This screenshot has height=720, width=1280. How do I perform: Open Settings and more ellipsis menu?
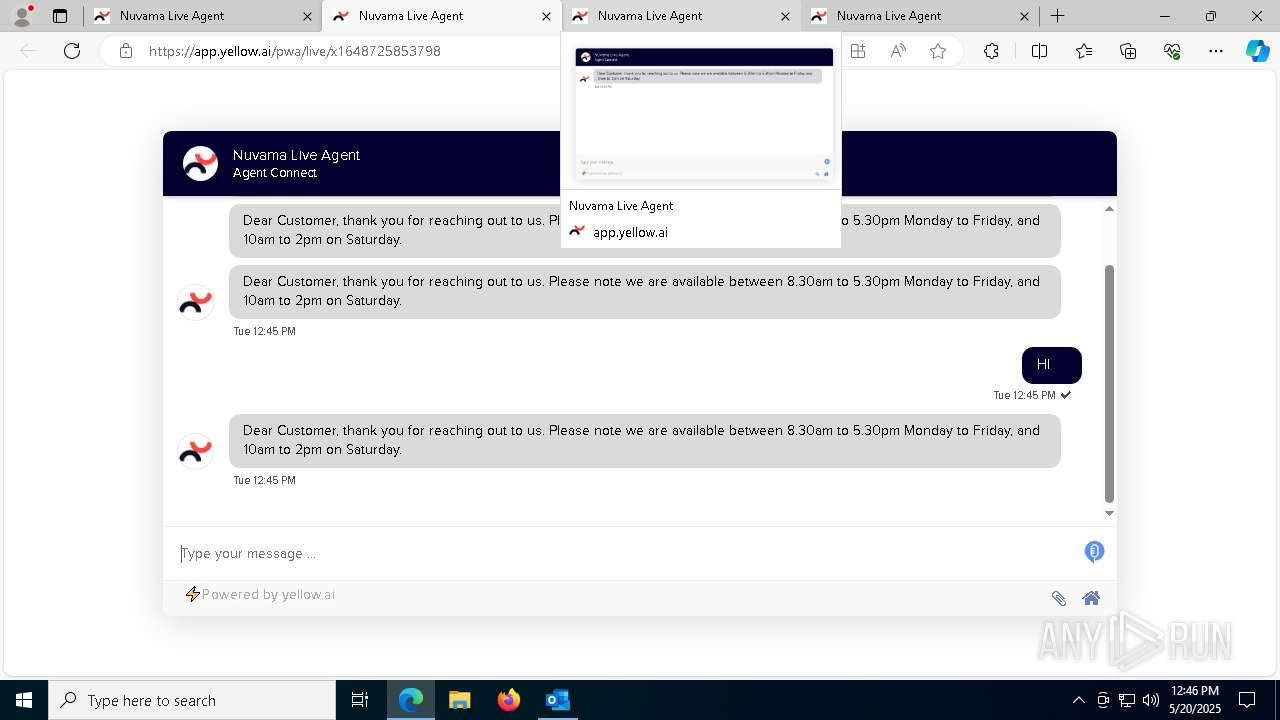1216,51
